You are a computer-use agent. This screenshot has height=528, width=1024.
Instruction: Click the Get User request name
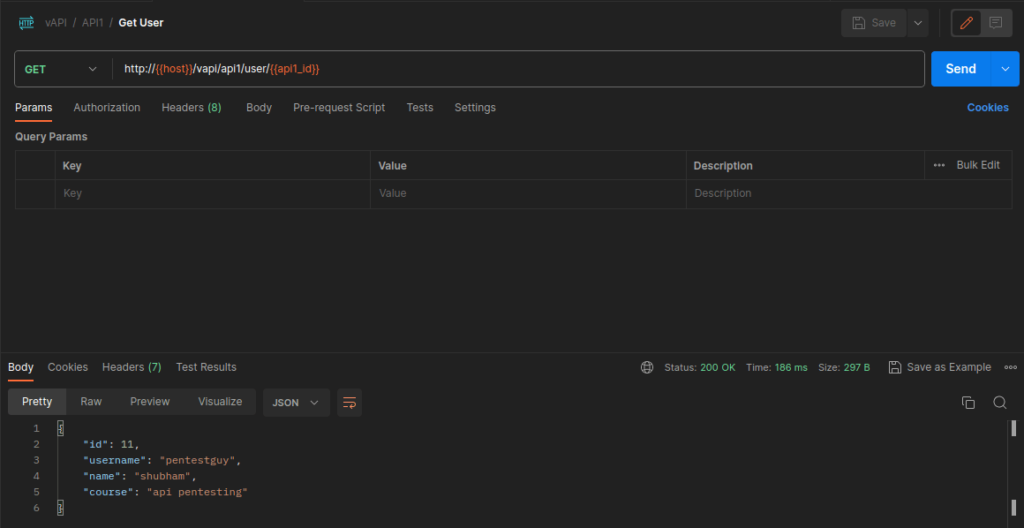[141, 23]
